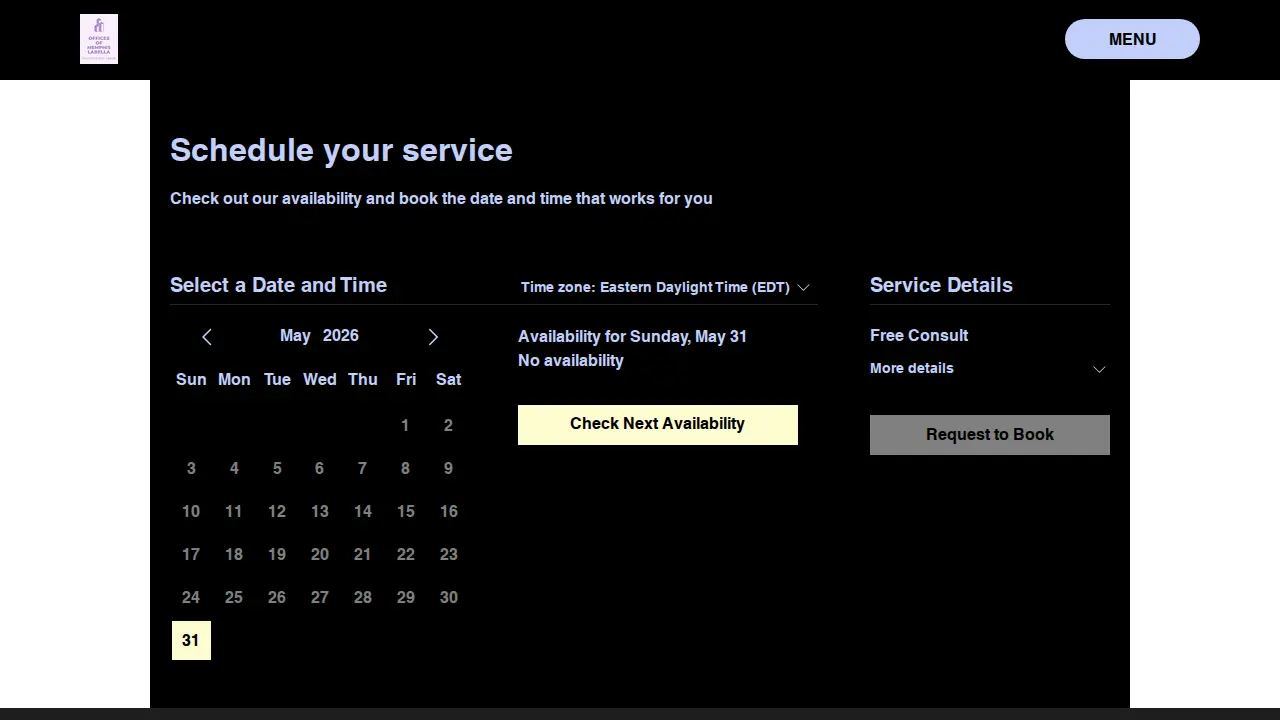Select May 31 on the calendar
Screen dimensions: 1280x720
click(x=191, y=640)
